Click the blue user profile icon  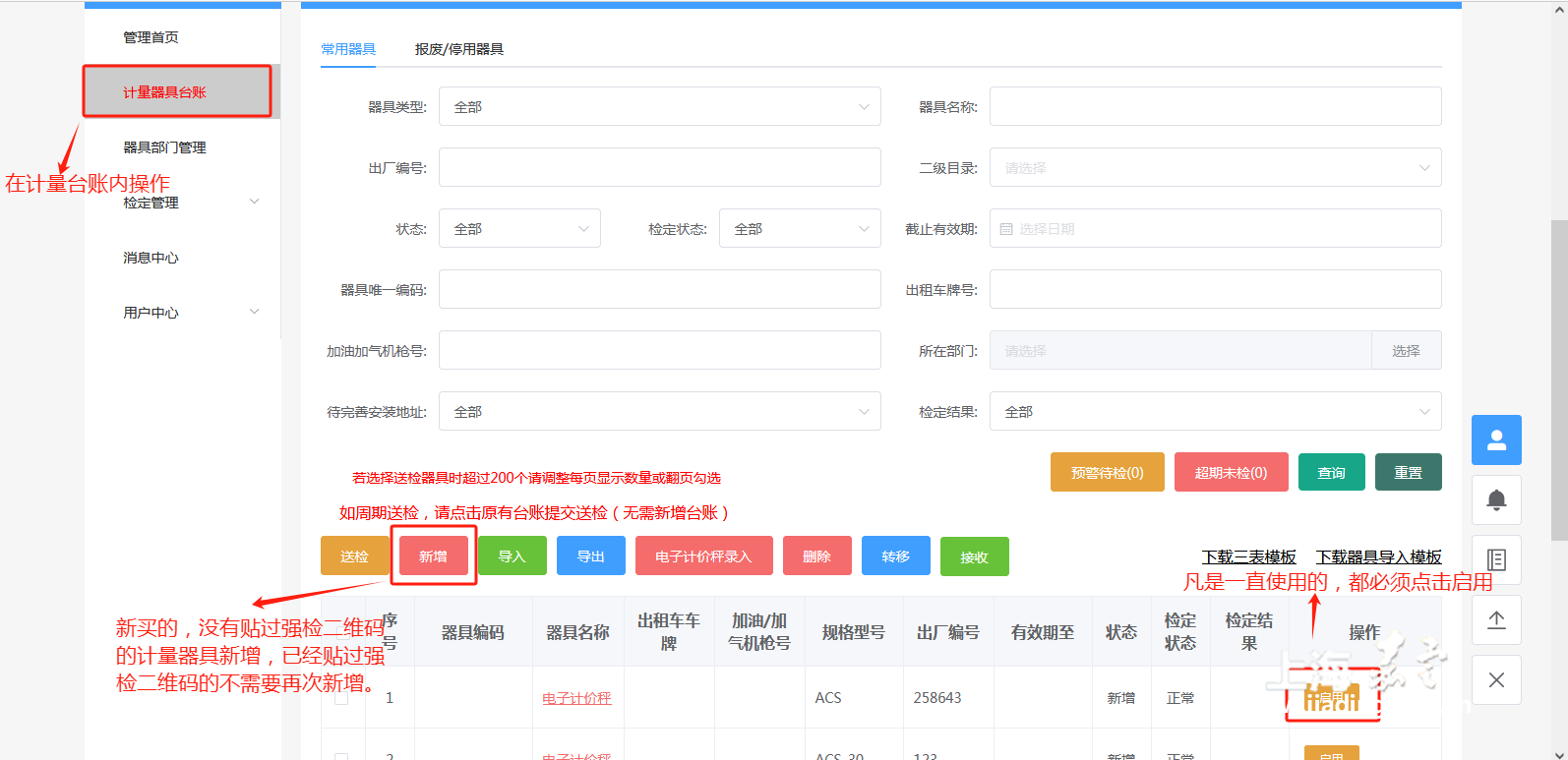(1496, 439)
